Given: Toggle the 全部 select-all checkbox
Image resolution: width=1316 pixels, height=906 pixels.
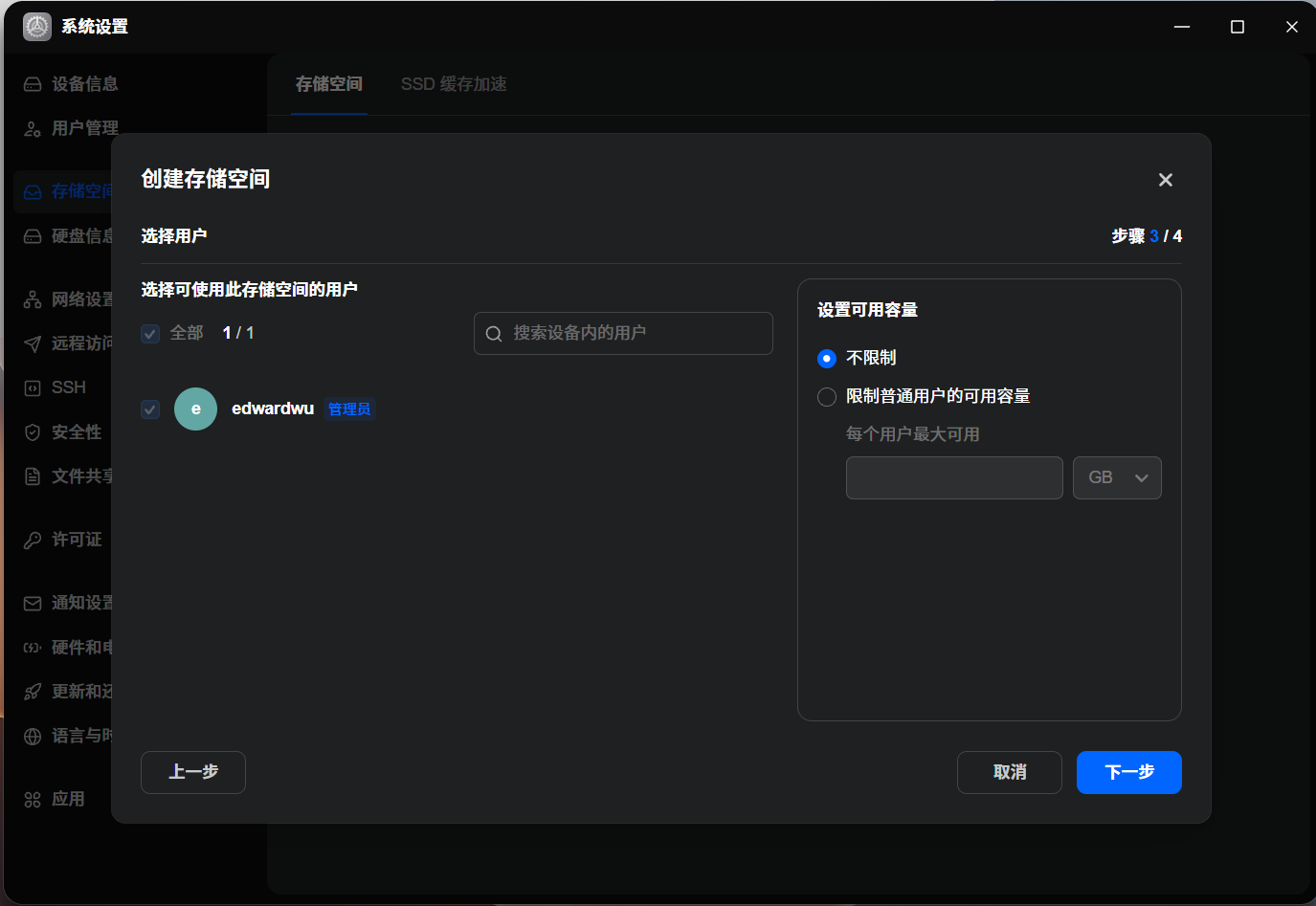Looking at the screenshot, I should pyautogui.click(x=150, y=334).
